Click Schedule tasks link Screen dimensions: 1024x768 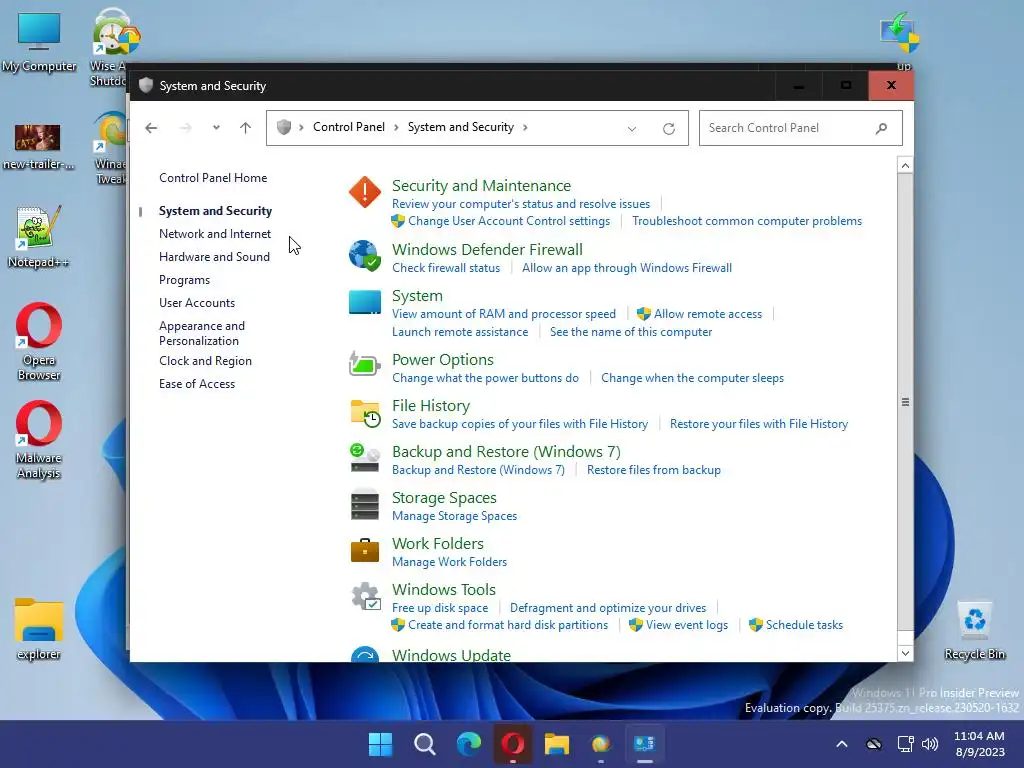804,625
